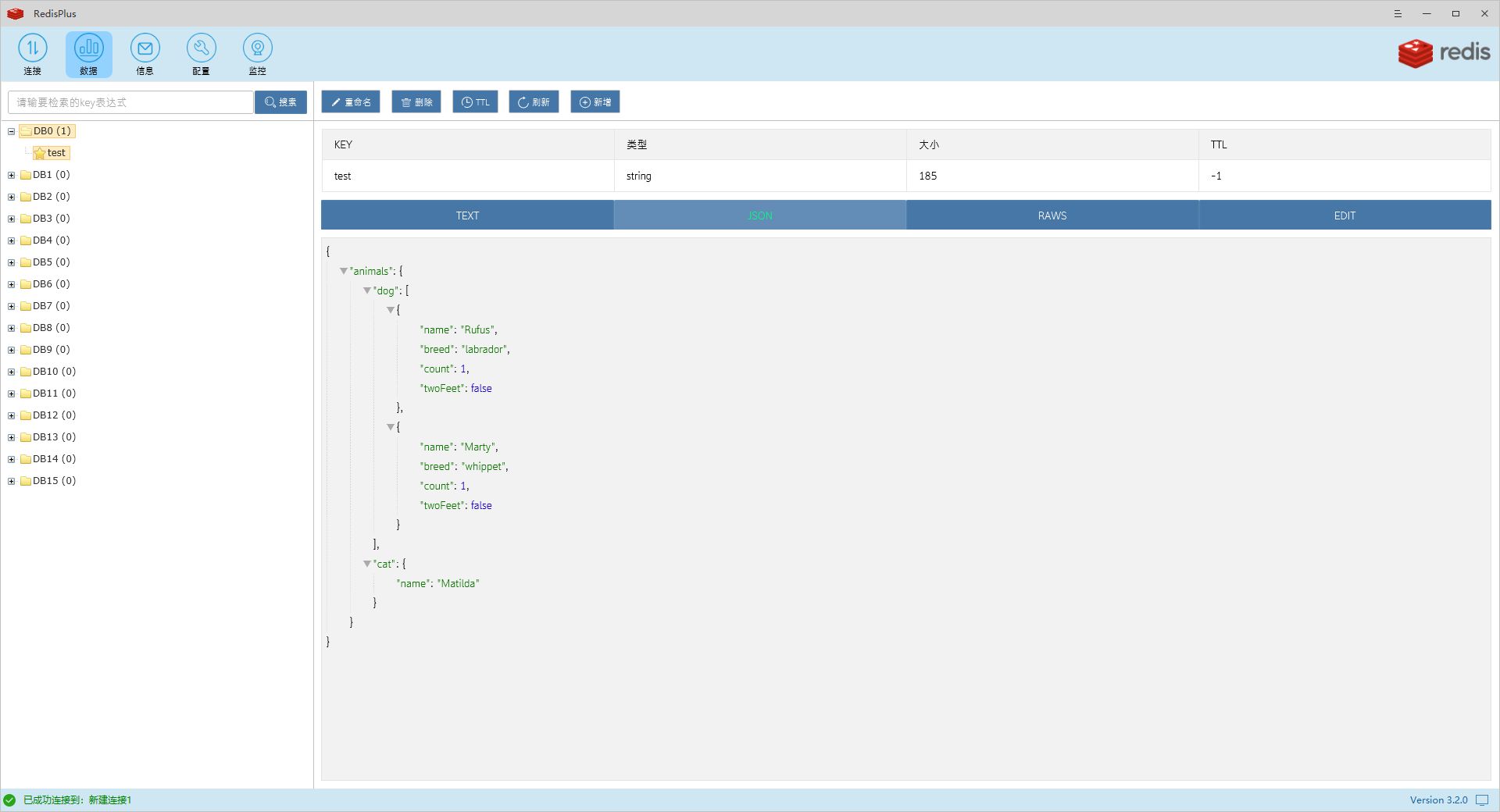This screenshot has width=1500, height=812.
Task: Click the "Matilda" name value
Action: tap(458, 583)
